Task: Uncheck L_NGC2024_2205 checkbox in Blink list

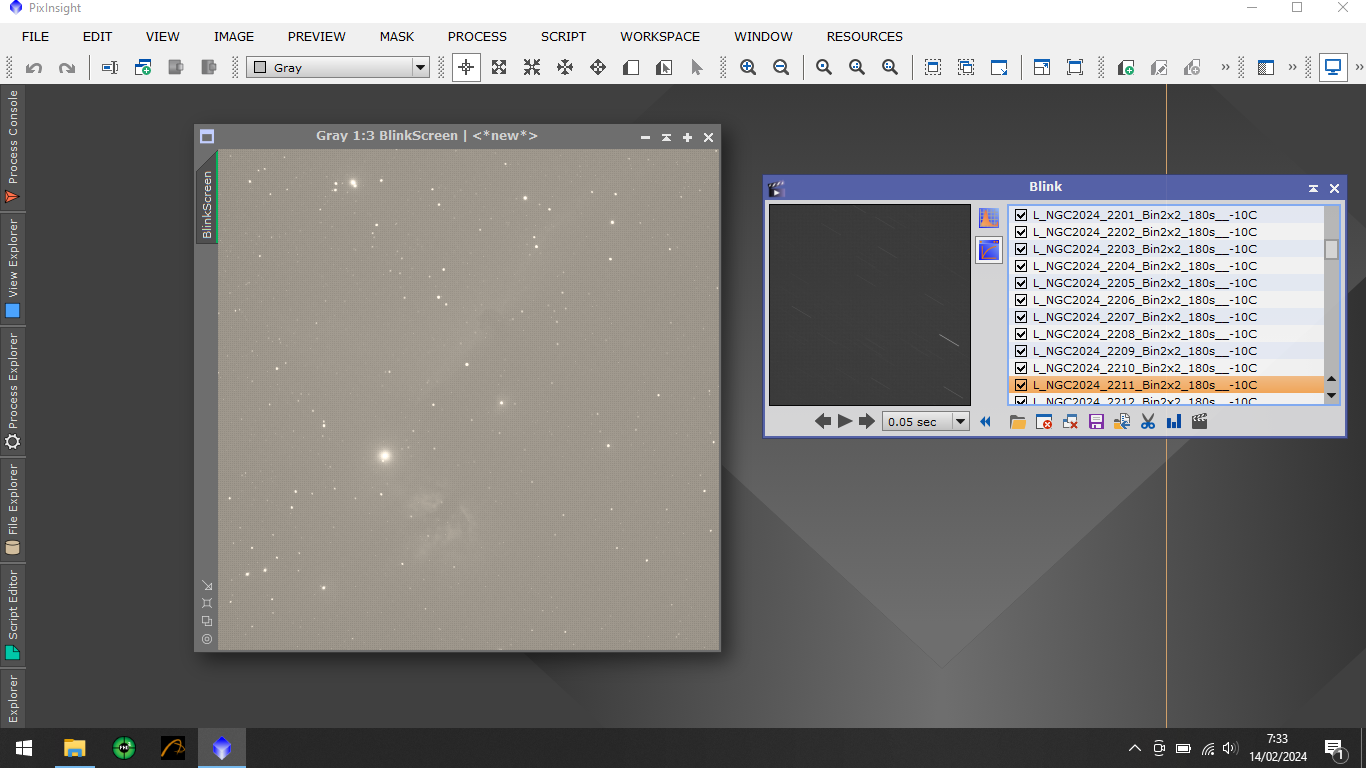Action: [1021, 283]
